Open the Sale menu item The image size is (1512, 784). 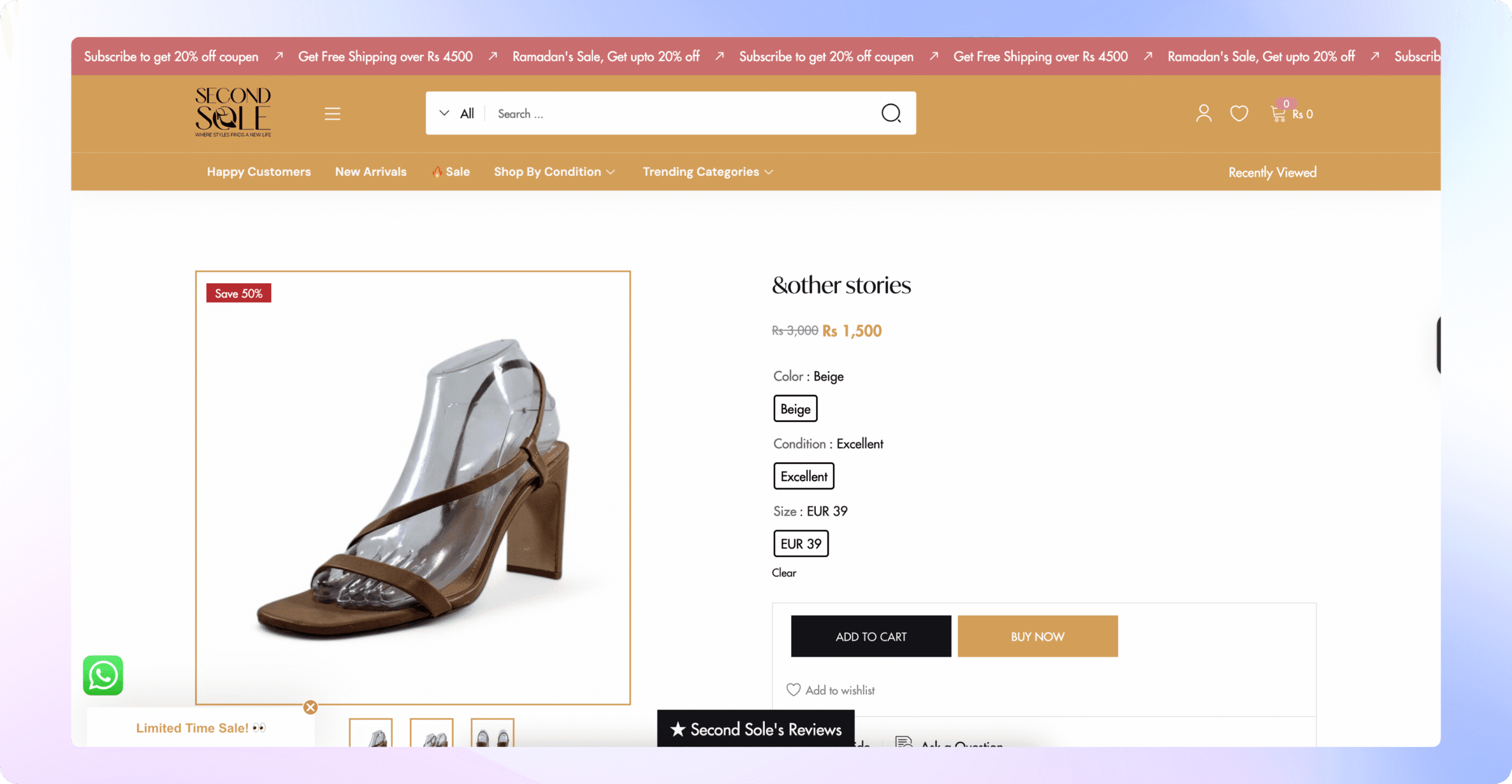[451, 172]
